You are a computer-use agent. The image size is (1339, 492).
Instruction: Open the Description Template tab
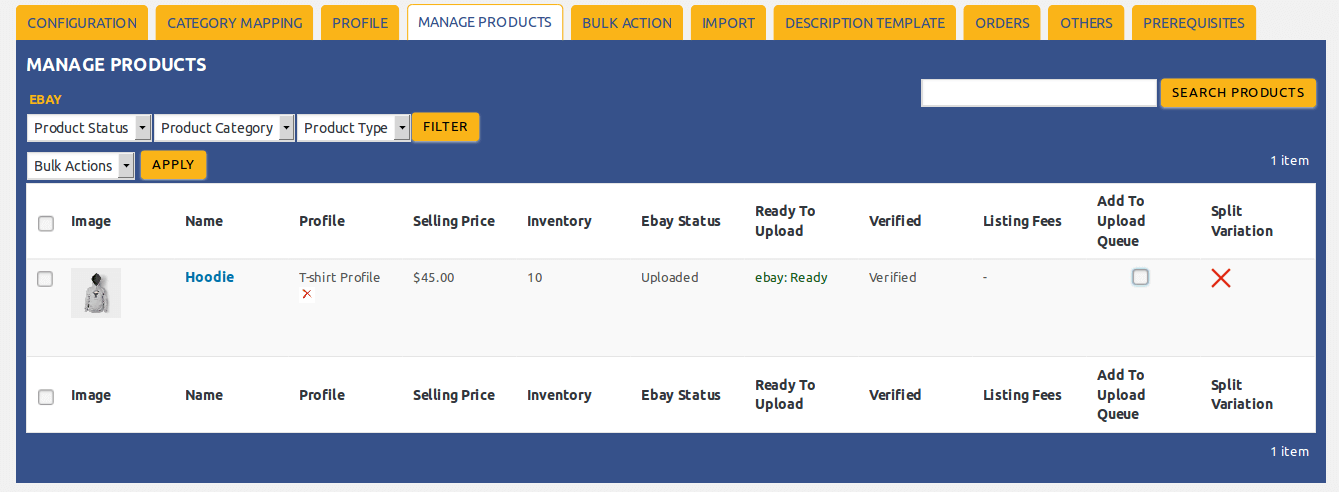click(x=865, y=23)
